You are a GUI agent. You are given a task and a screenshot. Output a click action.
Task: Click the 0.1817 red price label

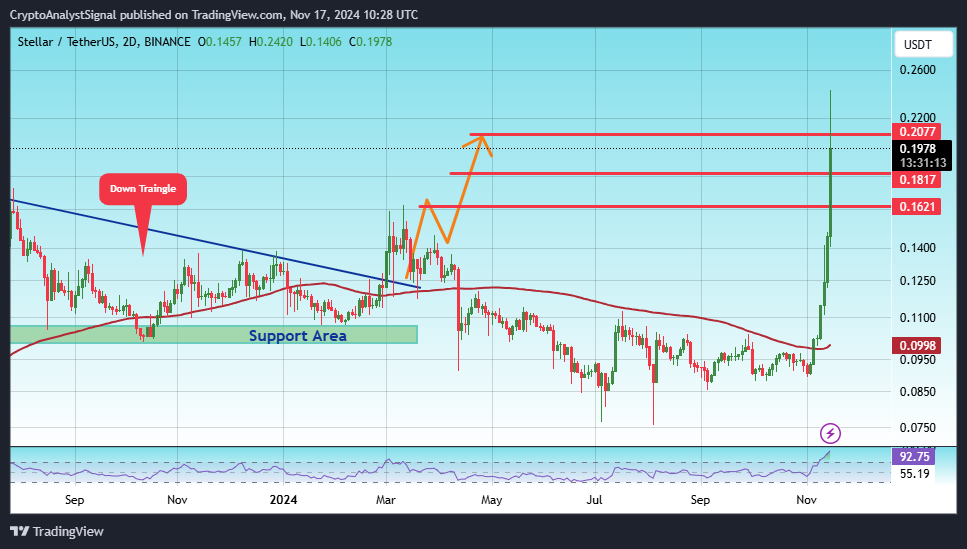(x=917, y=180)
